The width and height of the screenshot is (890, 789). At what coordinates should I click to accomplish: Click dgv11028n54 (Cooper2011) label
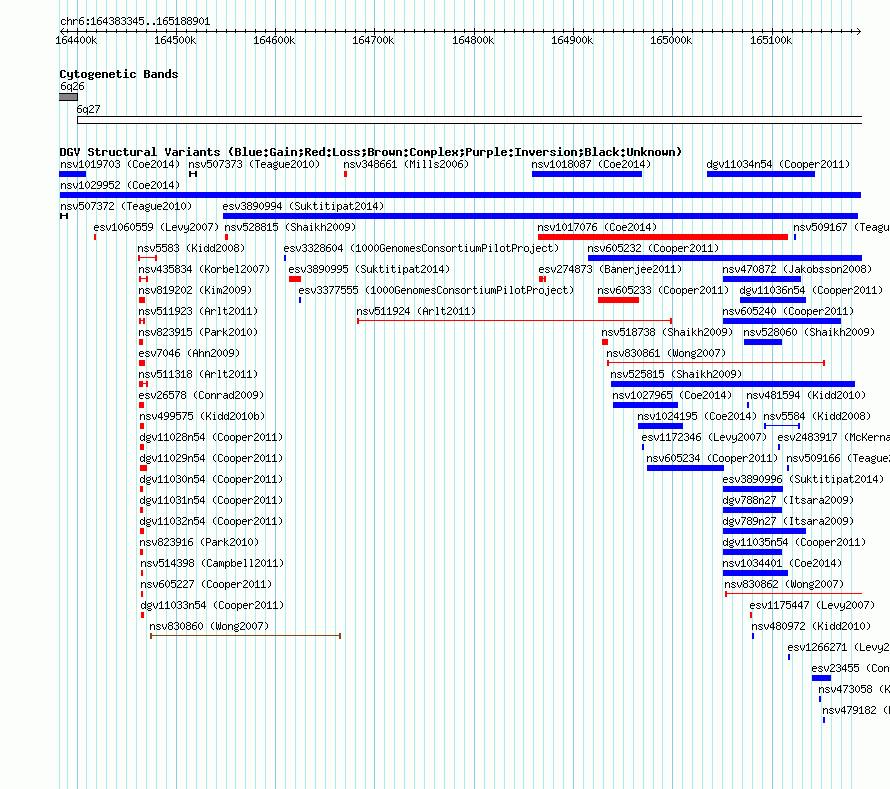(x=211, y=437)
